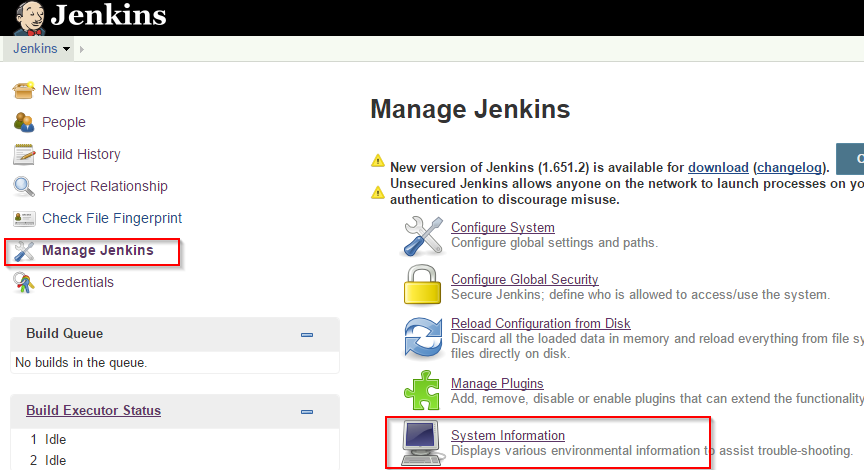Open Reload Configuration from Disk link
This screenshot has height=470, width=864.
[x=541, y=323]
